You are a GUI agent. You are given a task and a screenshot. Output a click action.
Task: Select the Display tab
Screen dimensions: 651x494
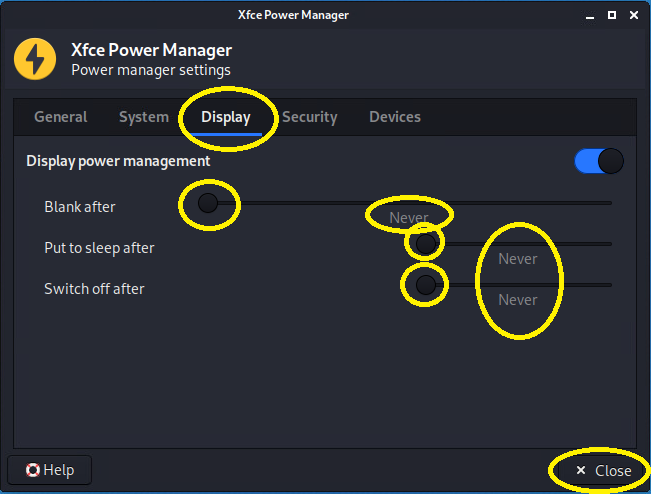(x=226, y=117)
